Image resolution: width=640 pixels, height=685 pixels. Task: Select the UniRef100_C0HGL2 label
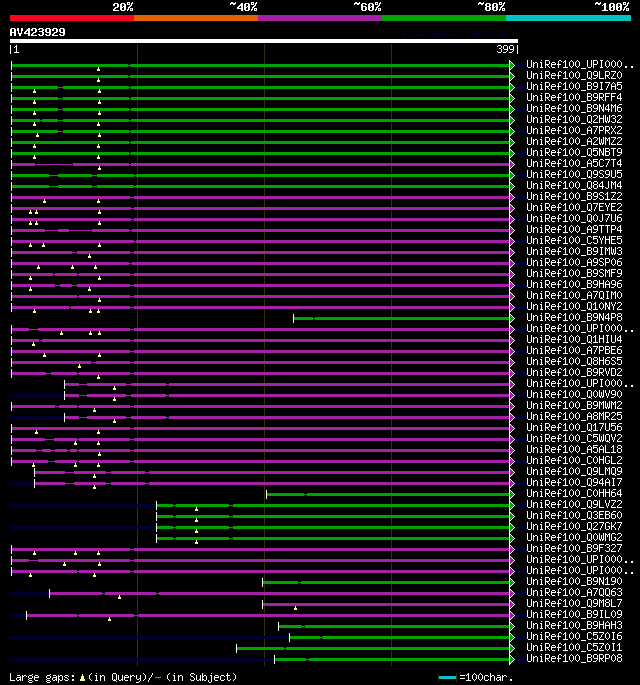click(x=574, y=460)
